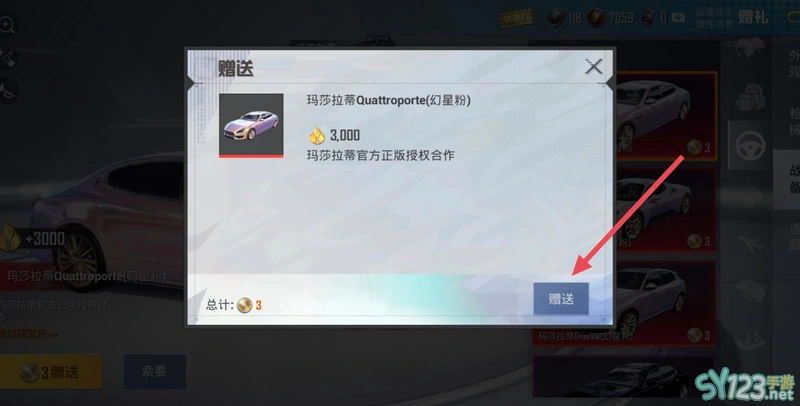
Task: Click the horn icon on left edge
Action: tap(7, 90)
